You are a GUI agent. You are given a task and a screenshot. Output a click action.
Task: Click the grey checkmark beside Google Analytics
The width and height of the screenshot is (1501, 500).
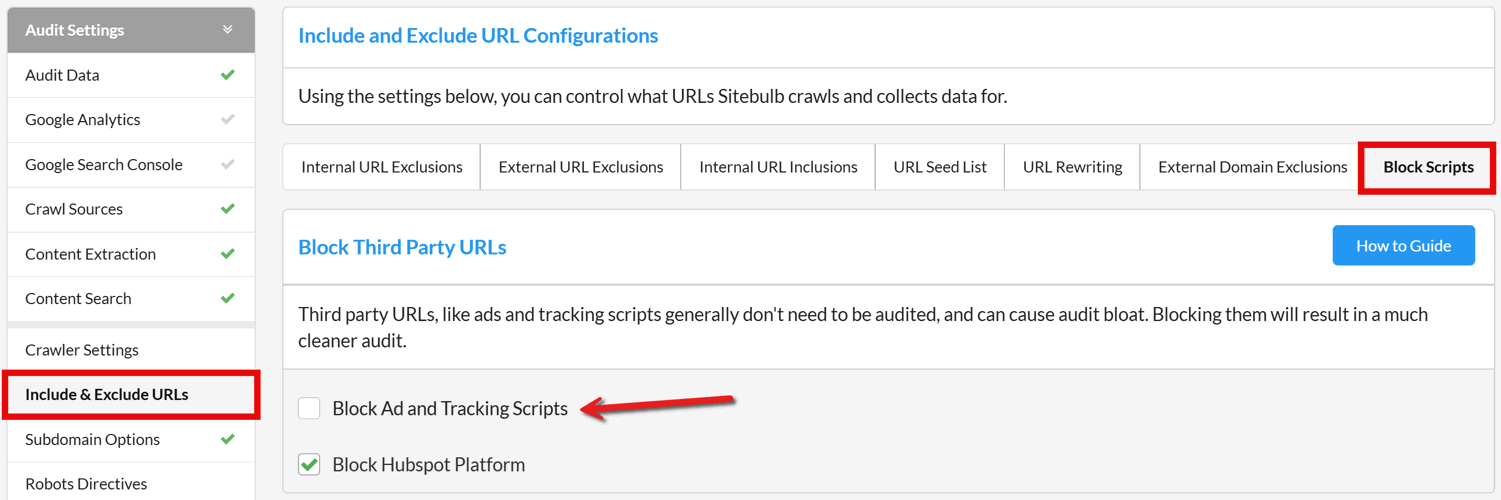(228, 120)
